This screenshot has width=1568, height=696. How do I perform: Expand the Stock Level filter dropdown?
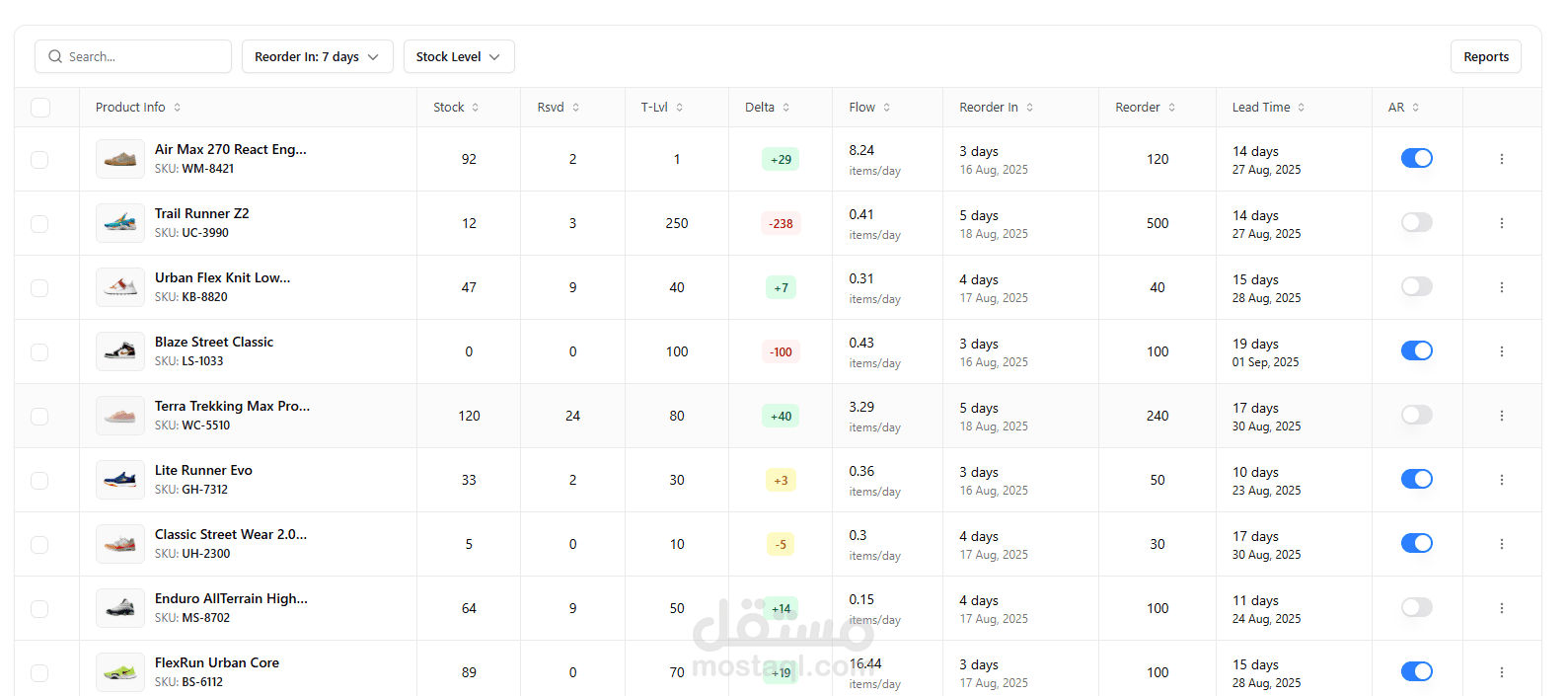click(x=459, y=56)
